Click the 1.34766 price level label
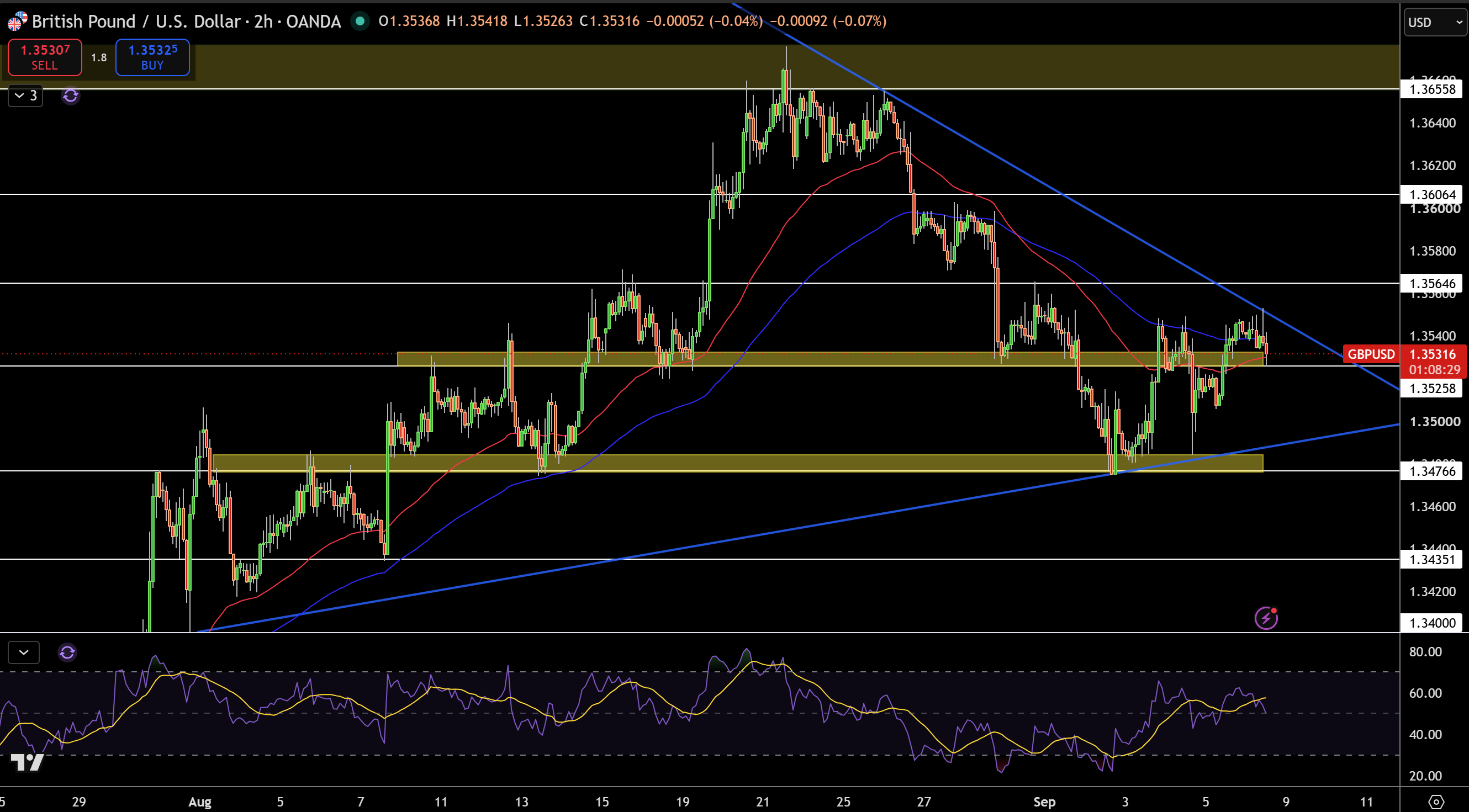Screen dimensions: 1469x812 pyautogui.click(x=1432, y=471)
